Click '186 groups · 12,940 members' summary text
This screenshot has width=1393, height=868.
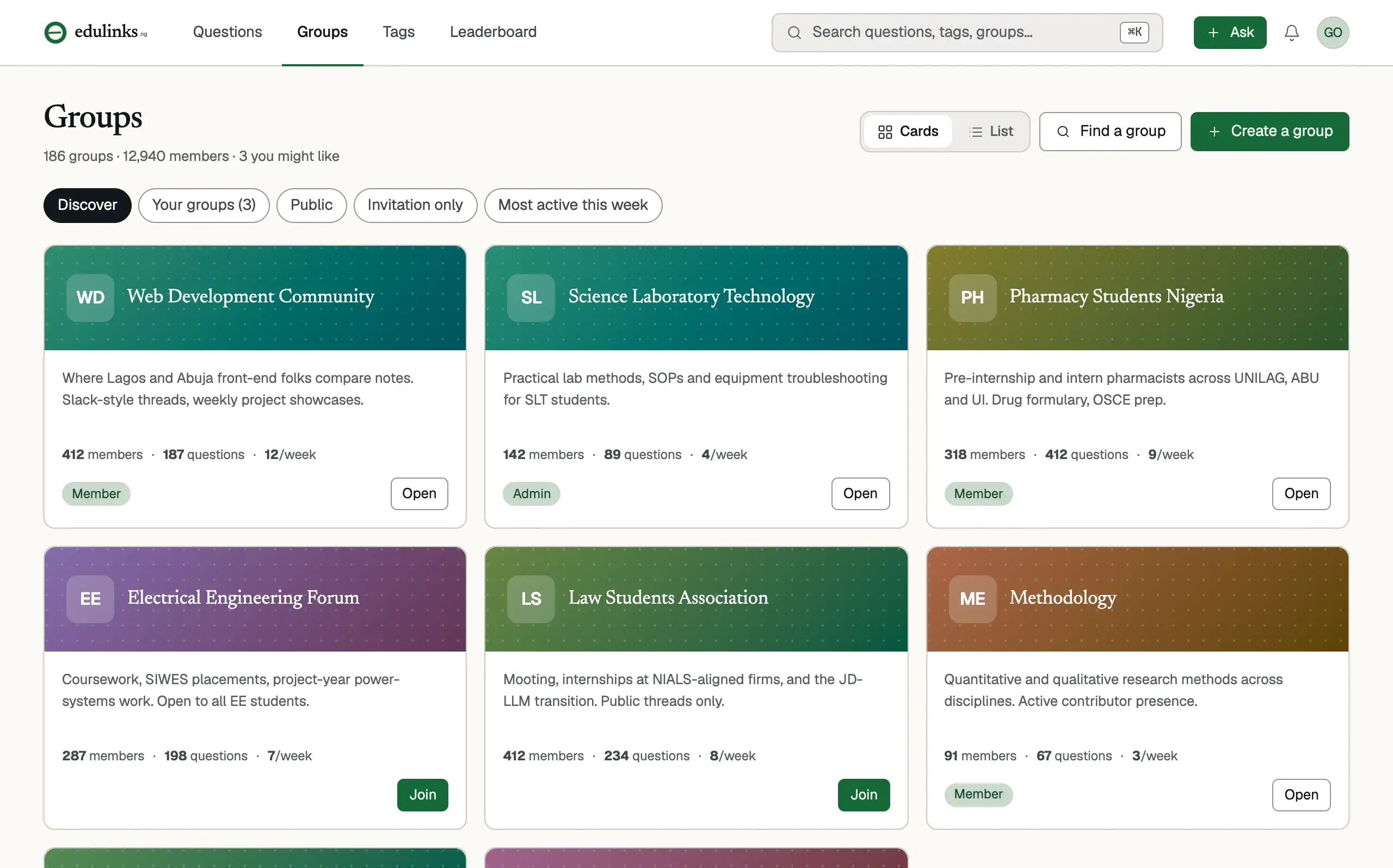(x=136, y=156)
